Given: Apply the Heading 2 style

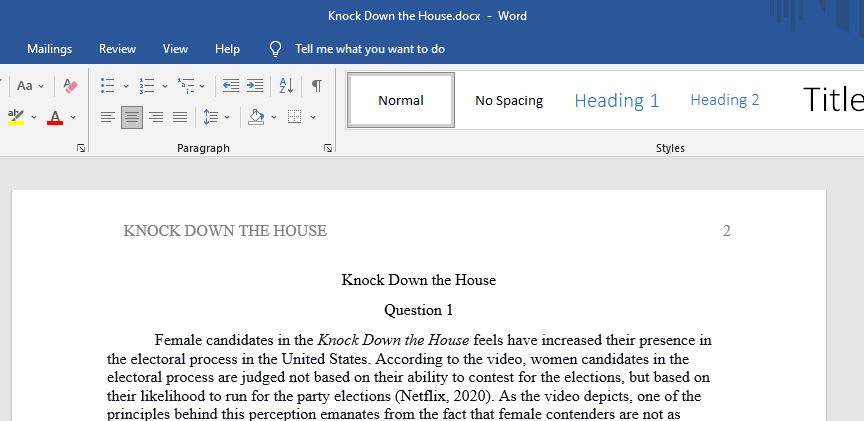Looking at the screenshot, I should (725, 100).
